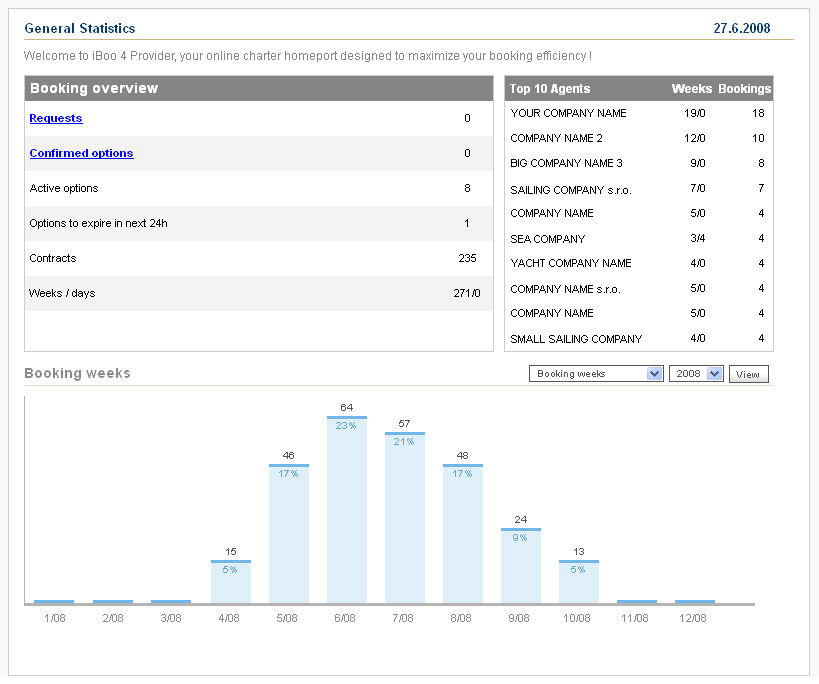Viewport: 819px width, 684px height.
Task: Click YOUR COMPANY NAME agent row
Action: tap(568, 113)
